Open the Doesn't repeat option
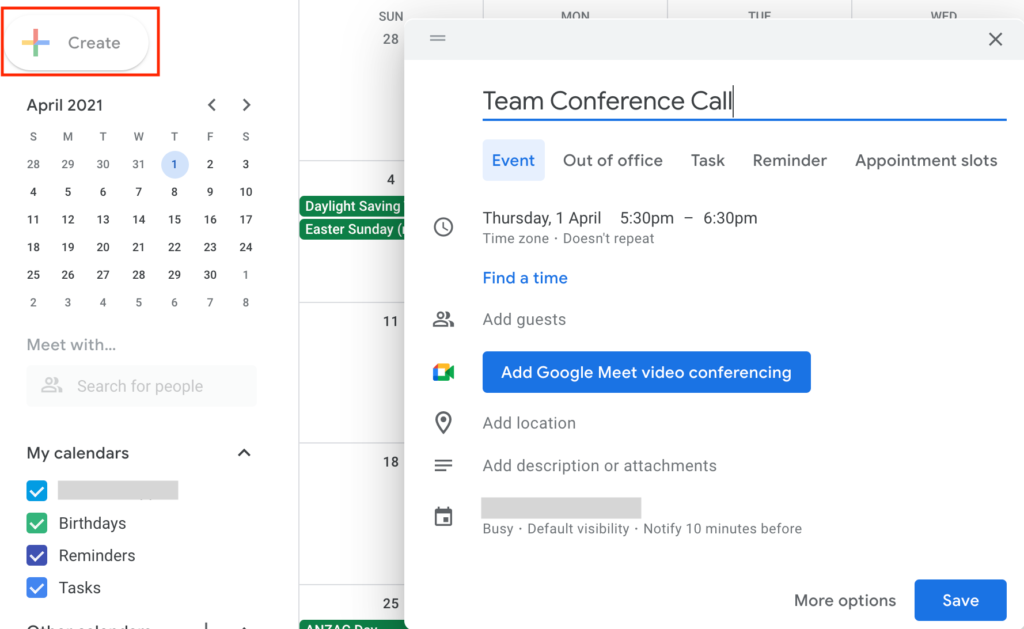Screen dimensions: 1024x629 point(608,238)
